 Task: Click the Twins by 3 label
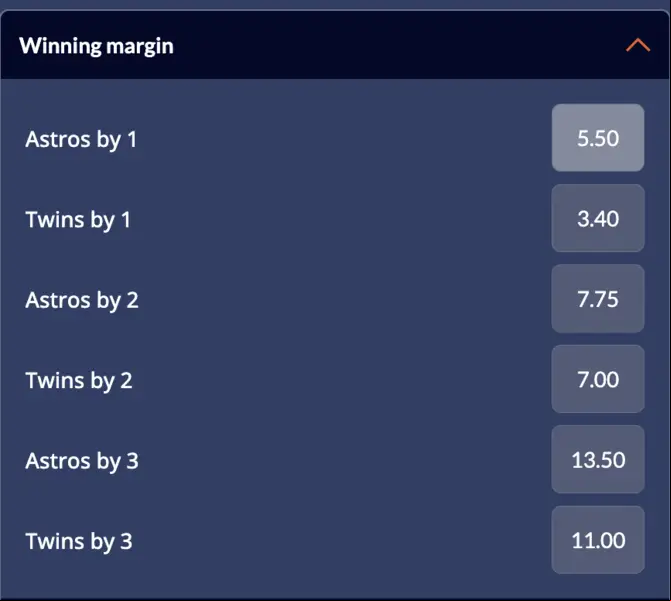click(x=79, y=542)
